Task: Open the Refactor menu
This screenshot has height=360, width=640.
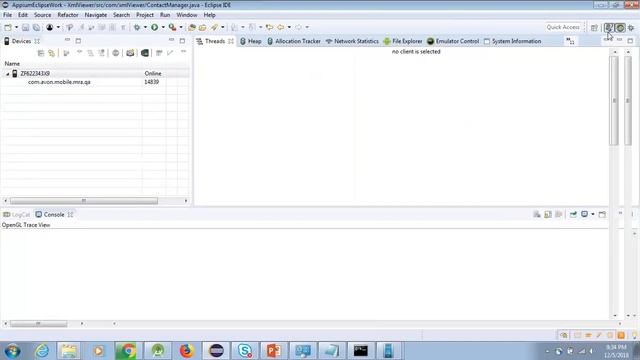Action: click(x=68, y=15)
